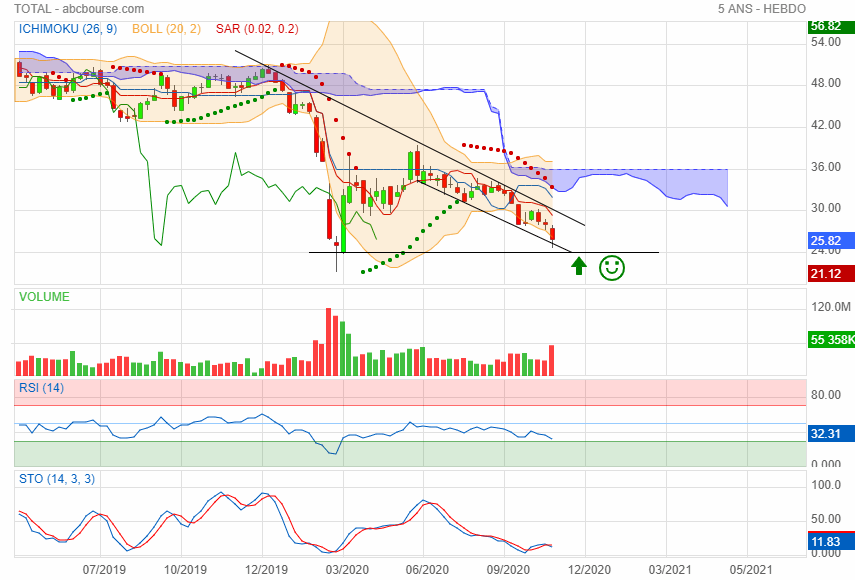Click the 09/2020 date axis label
The width and height of the screenshot is (855, 580).
pyautogui.click(x=508, y=570)
